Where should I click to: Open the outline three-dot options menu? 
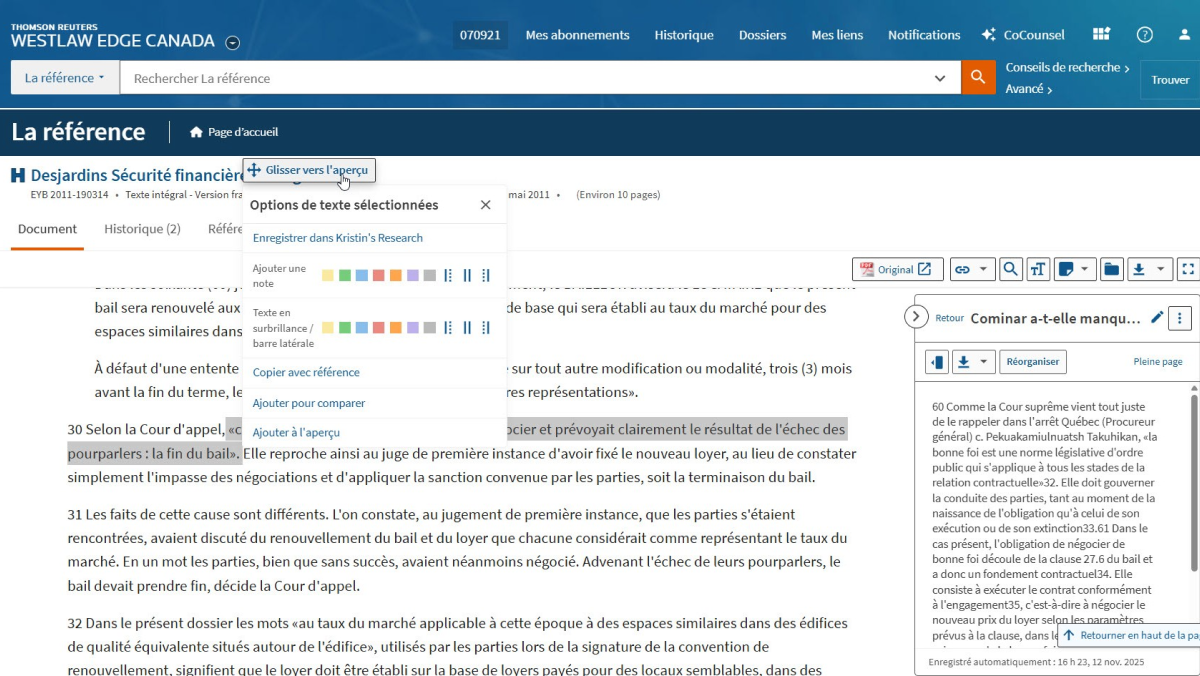point(1180,318)
